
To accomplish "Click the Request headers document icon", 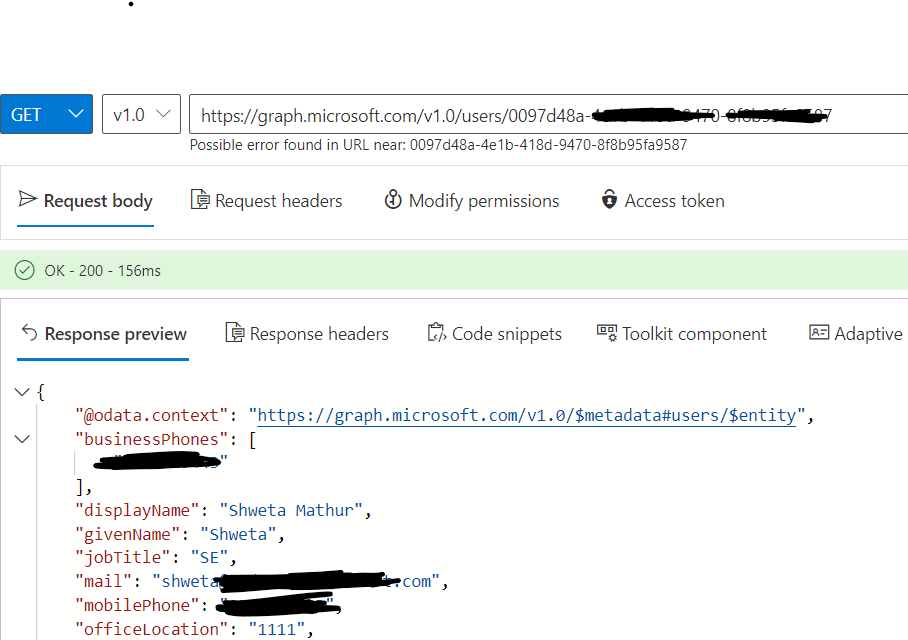I will (x=200, y=200).
